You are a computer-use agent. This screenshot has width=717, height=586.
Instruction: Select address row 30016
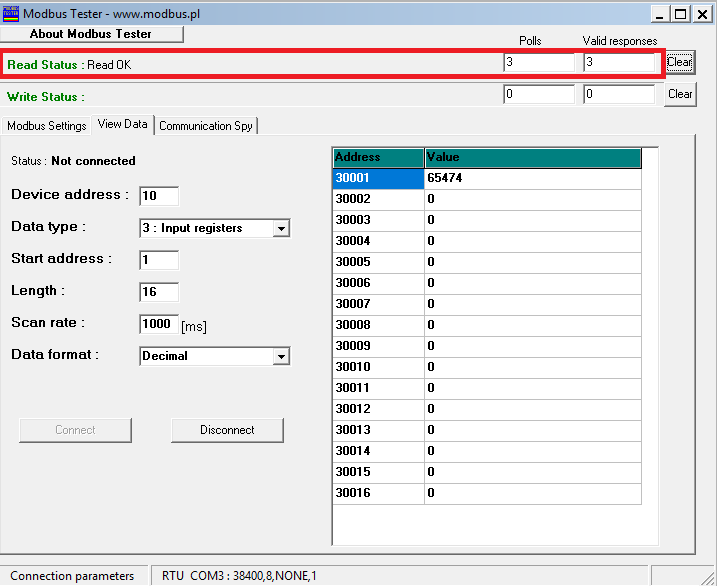pyautogui.click(x=379, y=494)
